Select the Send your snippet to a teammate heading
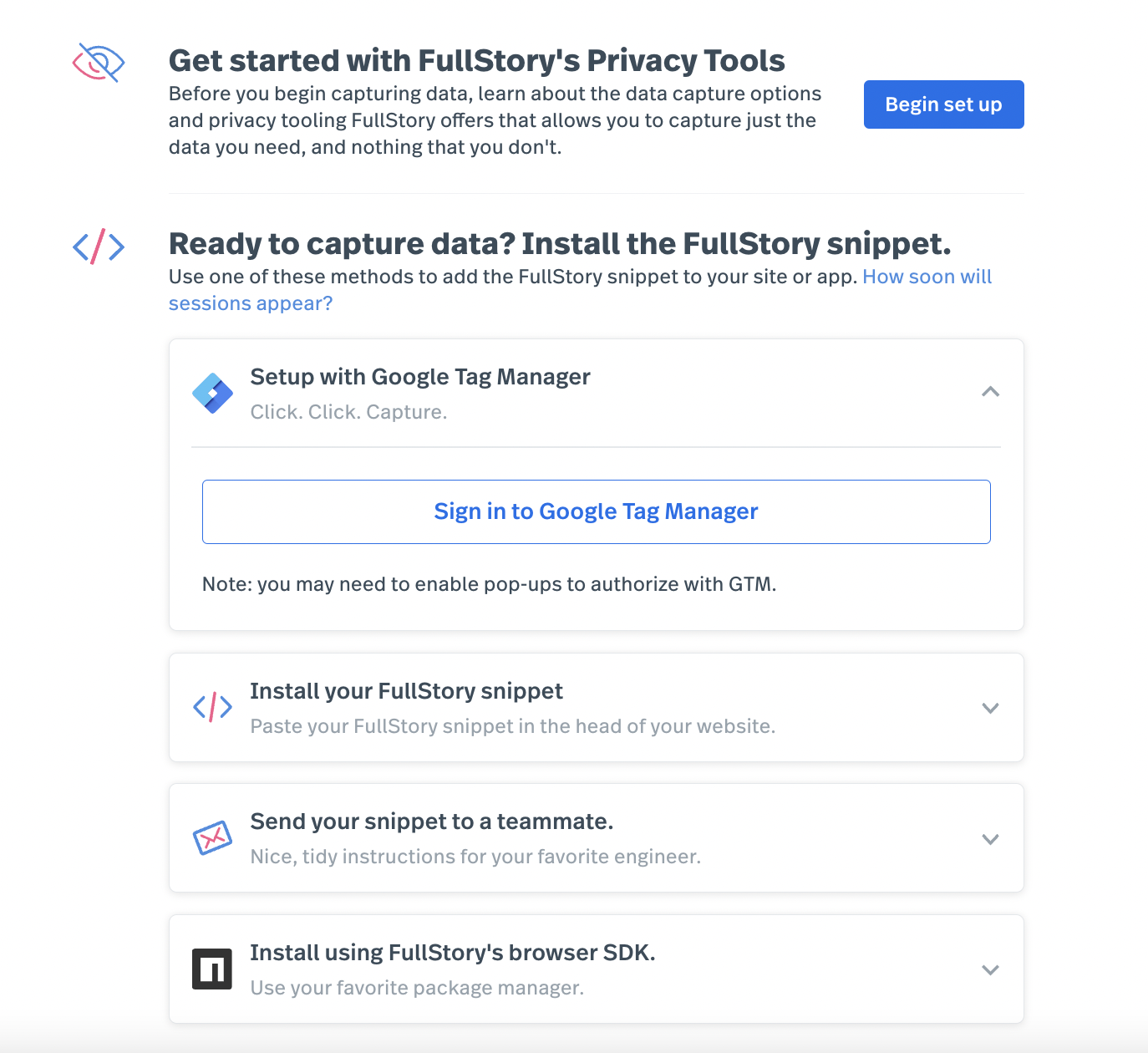Screen dimensions: 1148x1053 [x=431, y=822]
